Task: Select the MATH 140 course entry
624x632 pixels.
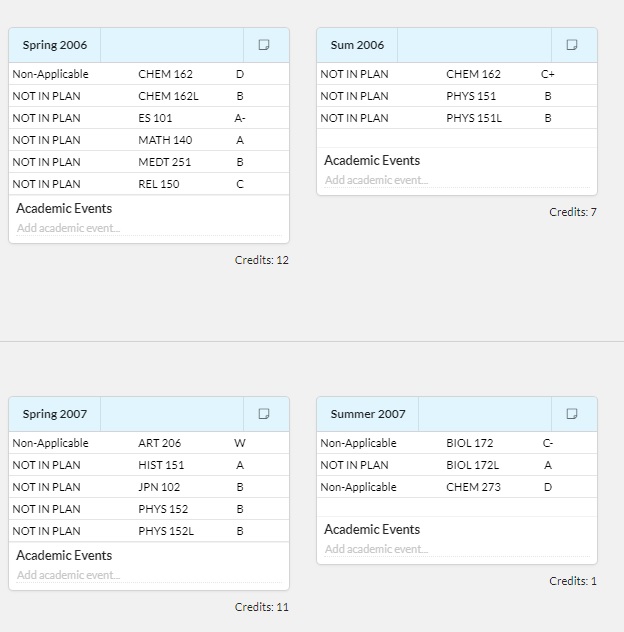Action: pyautogui.click(x=165, y=140)
